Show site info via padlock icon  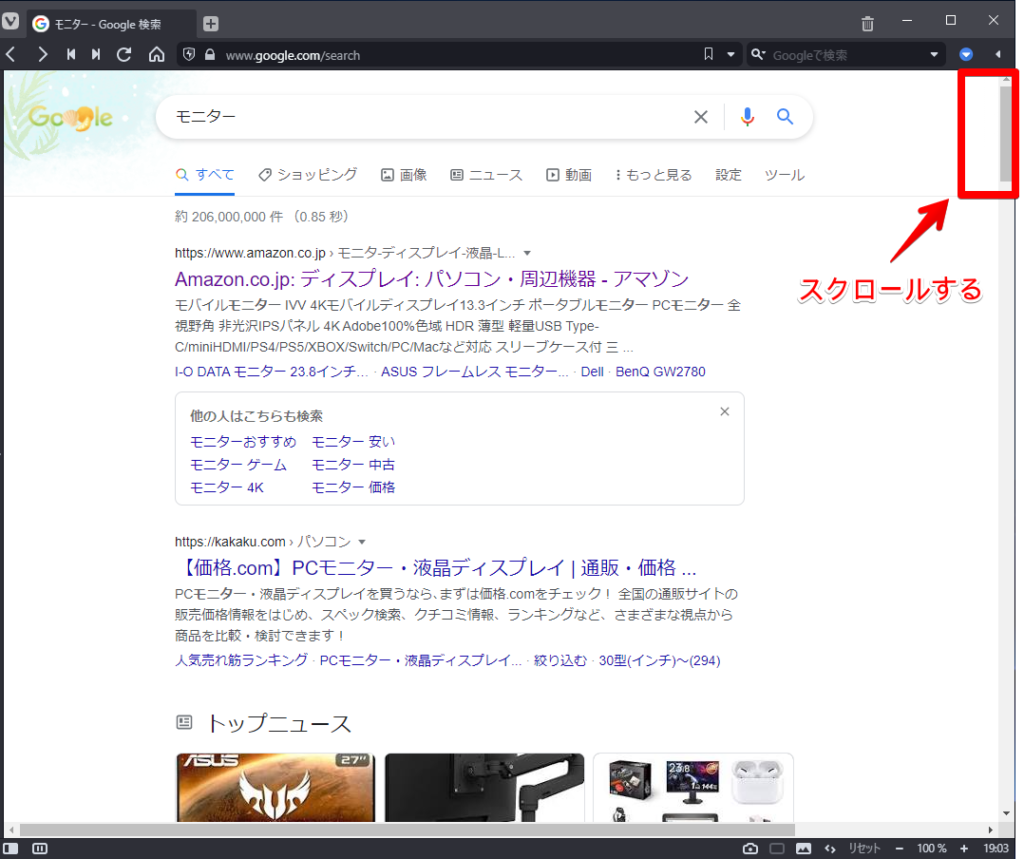pyautogui.click(x=210, y=55)
